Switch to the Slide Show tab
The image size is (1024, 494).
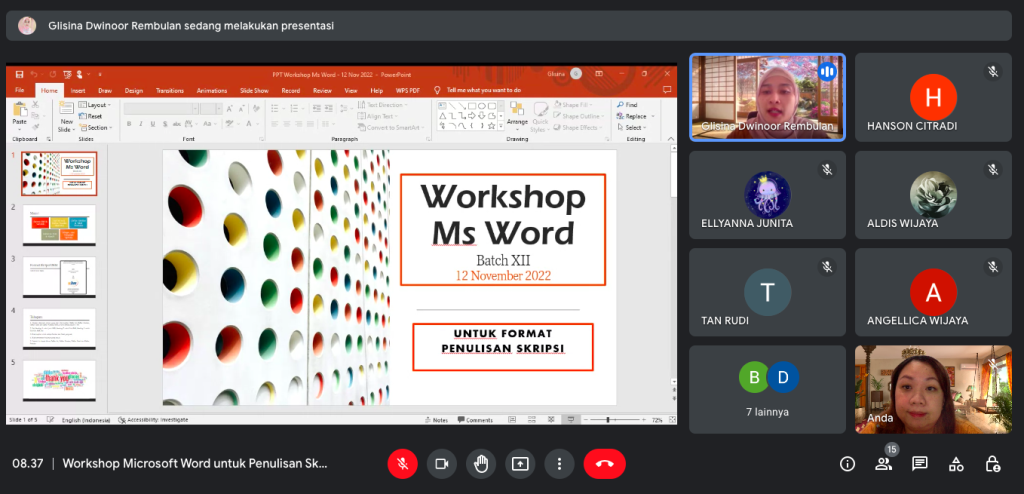(x=254, y=91)
